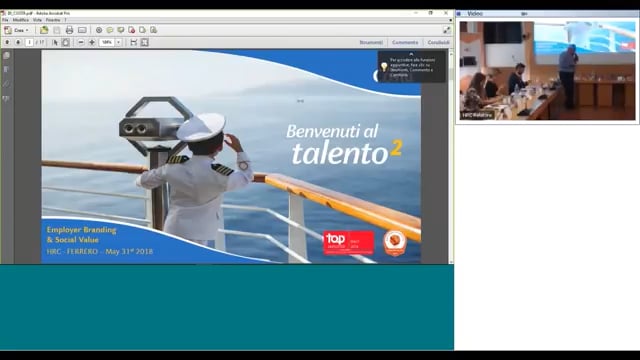640x360 pixels.
Task: Zoom in with the plus button
Action: pyautogui.click(x=92, y=42)
